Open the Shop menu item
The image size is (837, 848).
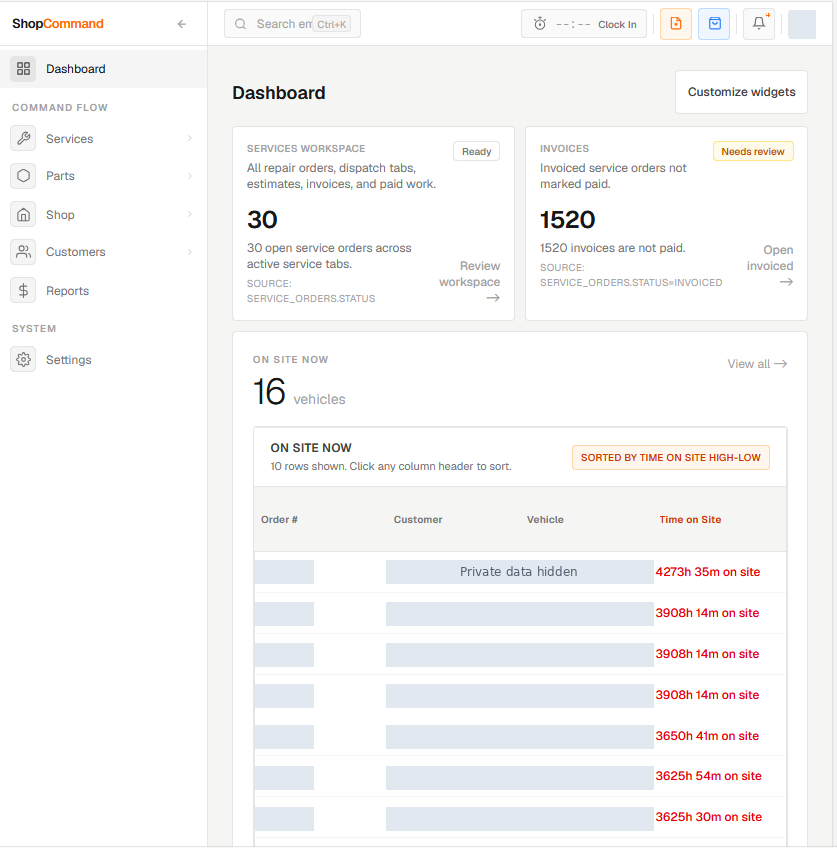coord(103,215)
